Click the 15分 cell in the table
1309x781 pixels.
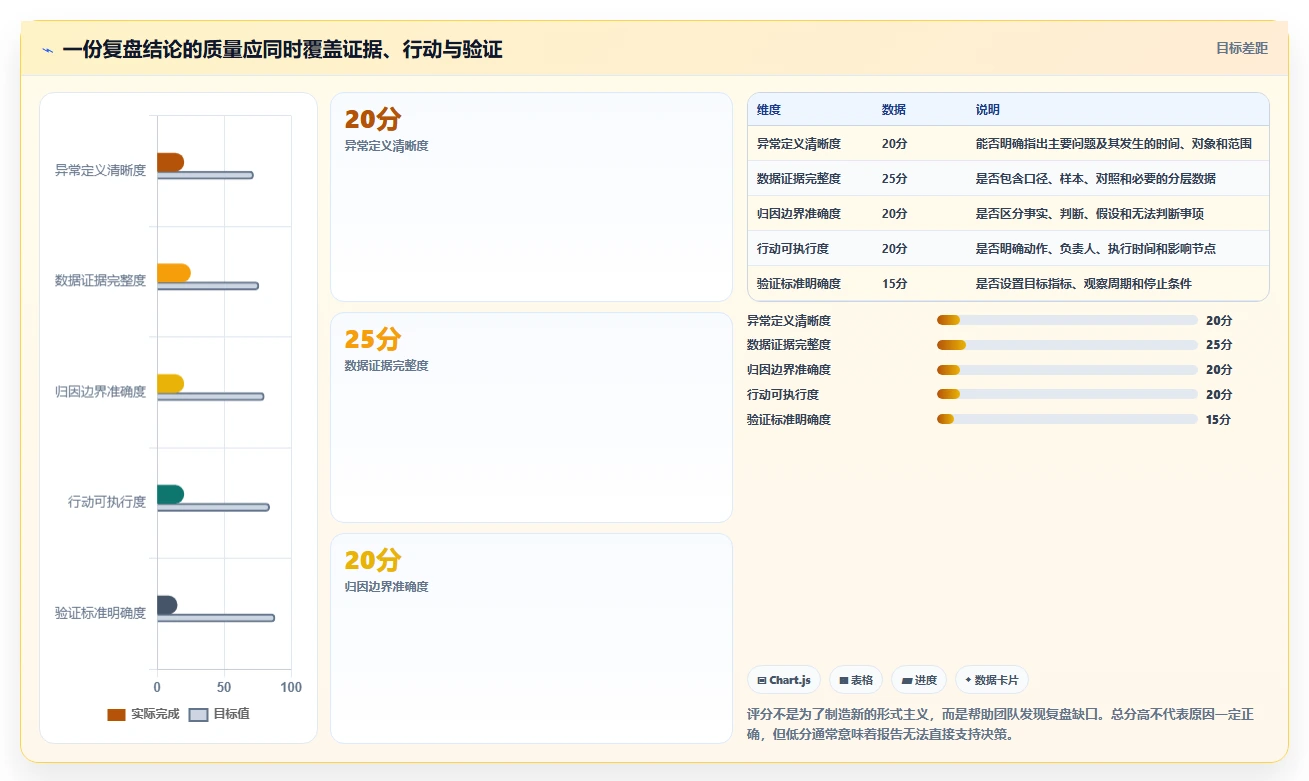click(895, 284)
